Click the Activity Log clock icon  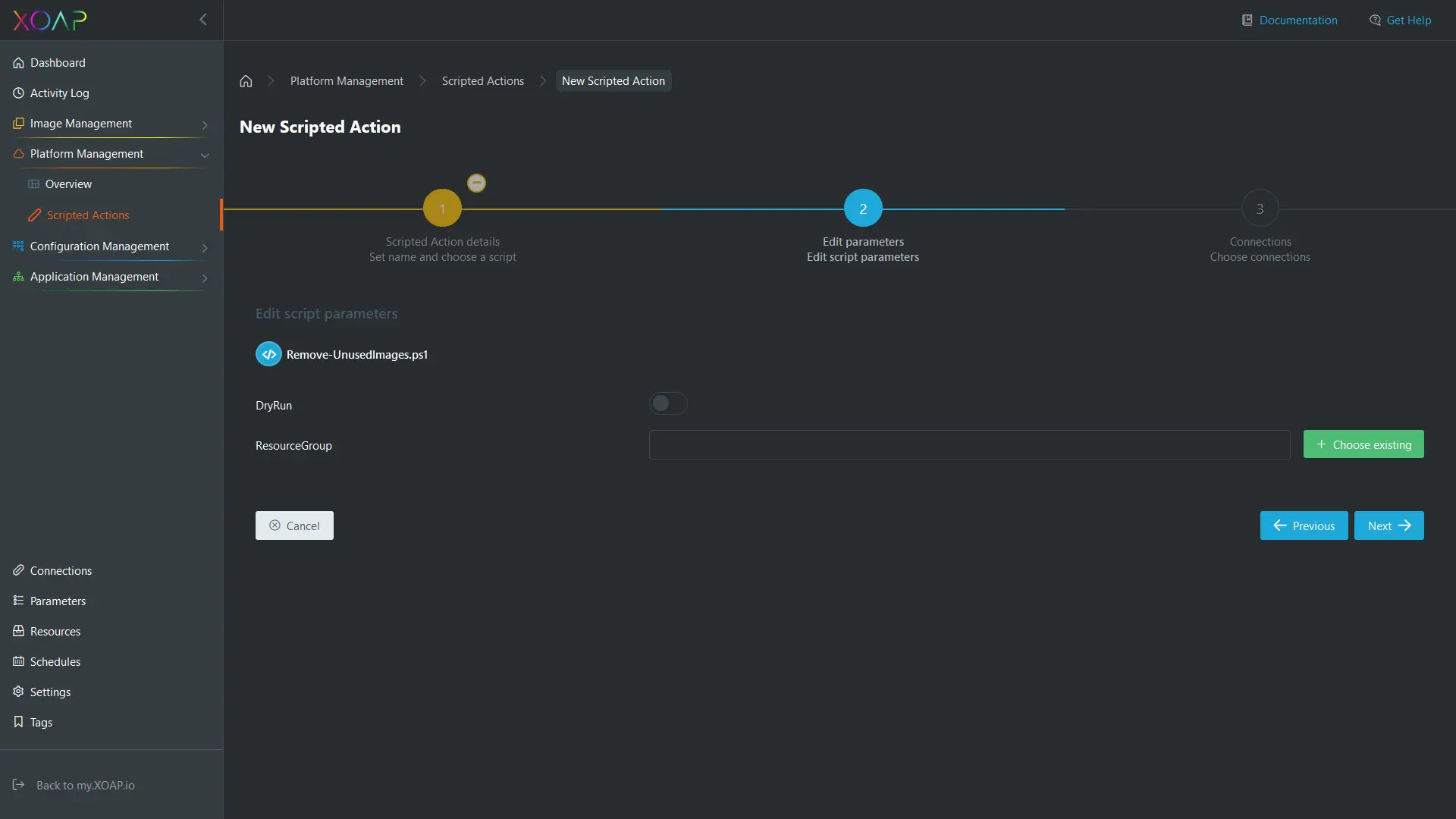pos(18,93)
